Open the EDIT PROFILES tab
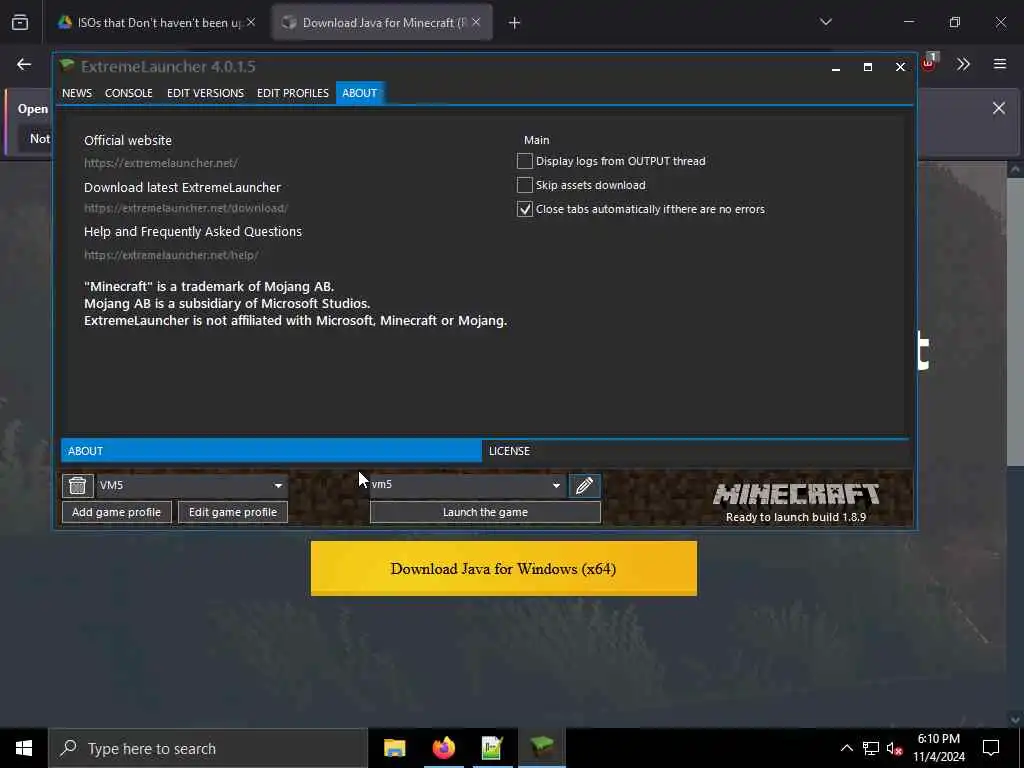This screenshot has height=768, width=1024. (x=293, y=93)
